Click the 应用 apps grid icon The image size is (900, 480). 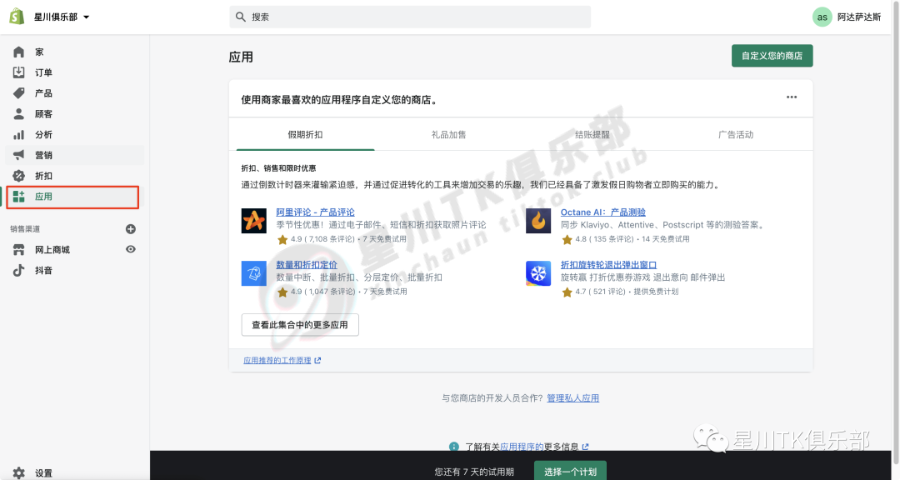point(19,196)
